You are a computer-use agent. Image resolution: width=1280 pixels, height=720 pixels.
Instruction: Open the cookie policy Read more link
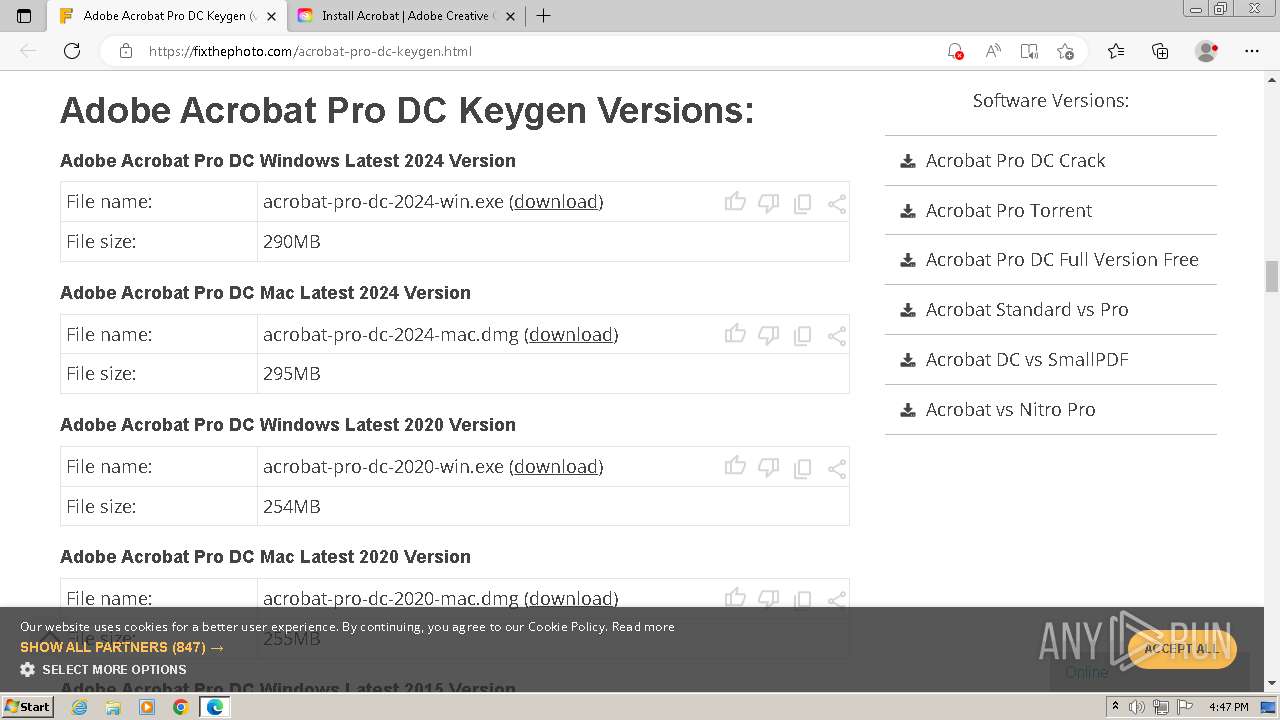tap(643, 626)
